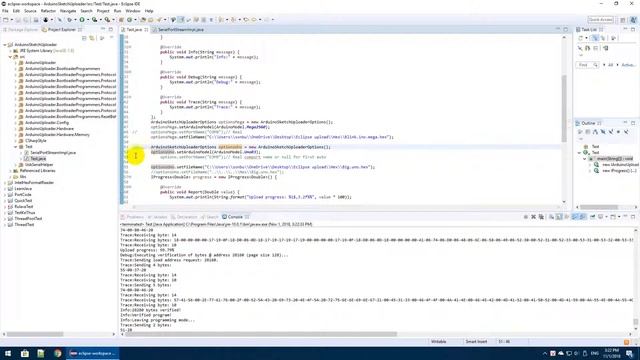Image resolution: width=640 pixels, height=360 pixels.
Task: Open the File menu
Action: [x=5, y=11]
